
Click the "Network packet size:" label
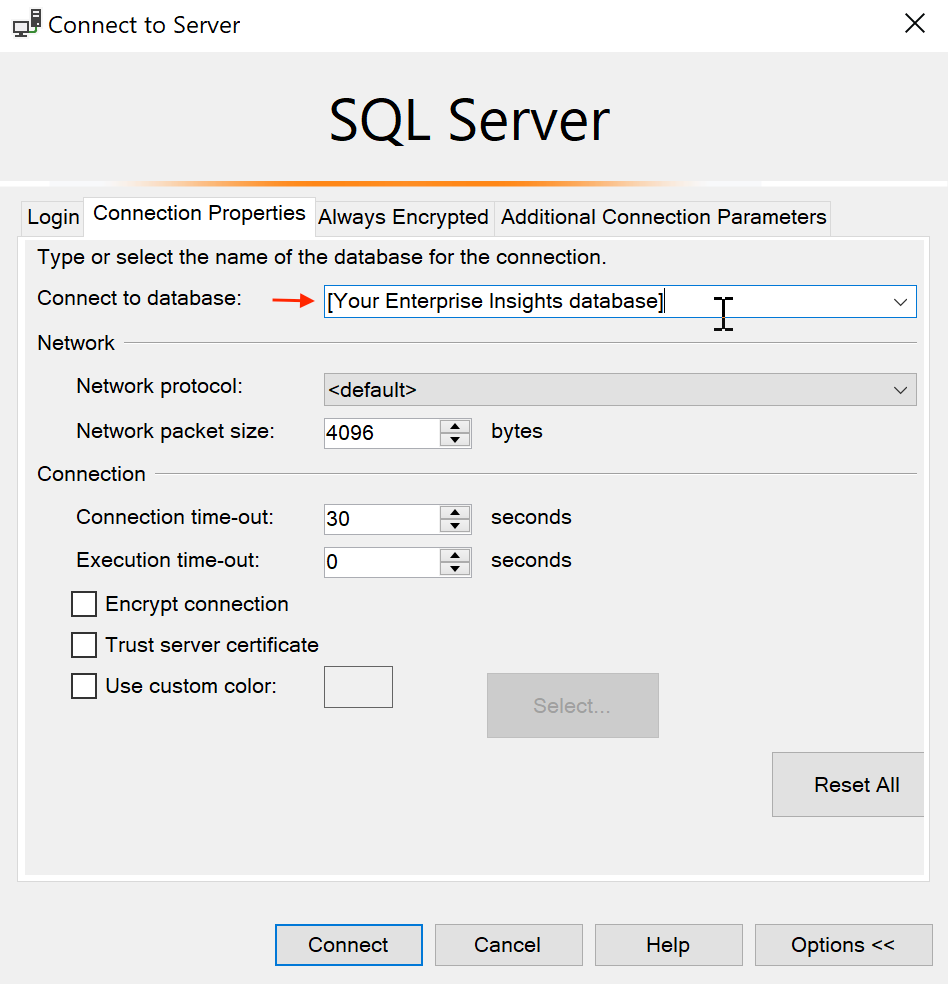(x=176, y=431)
